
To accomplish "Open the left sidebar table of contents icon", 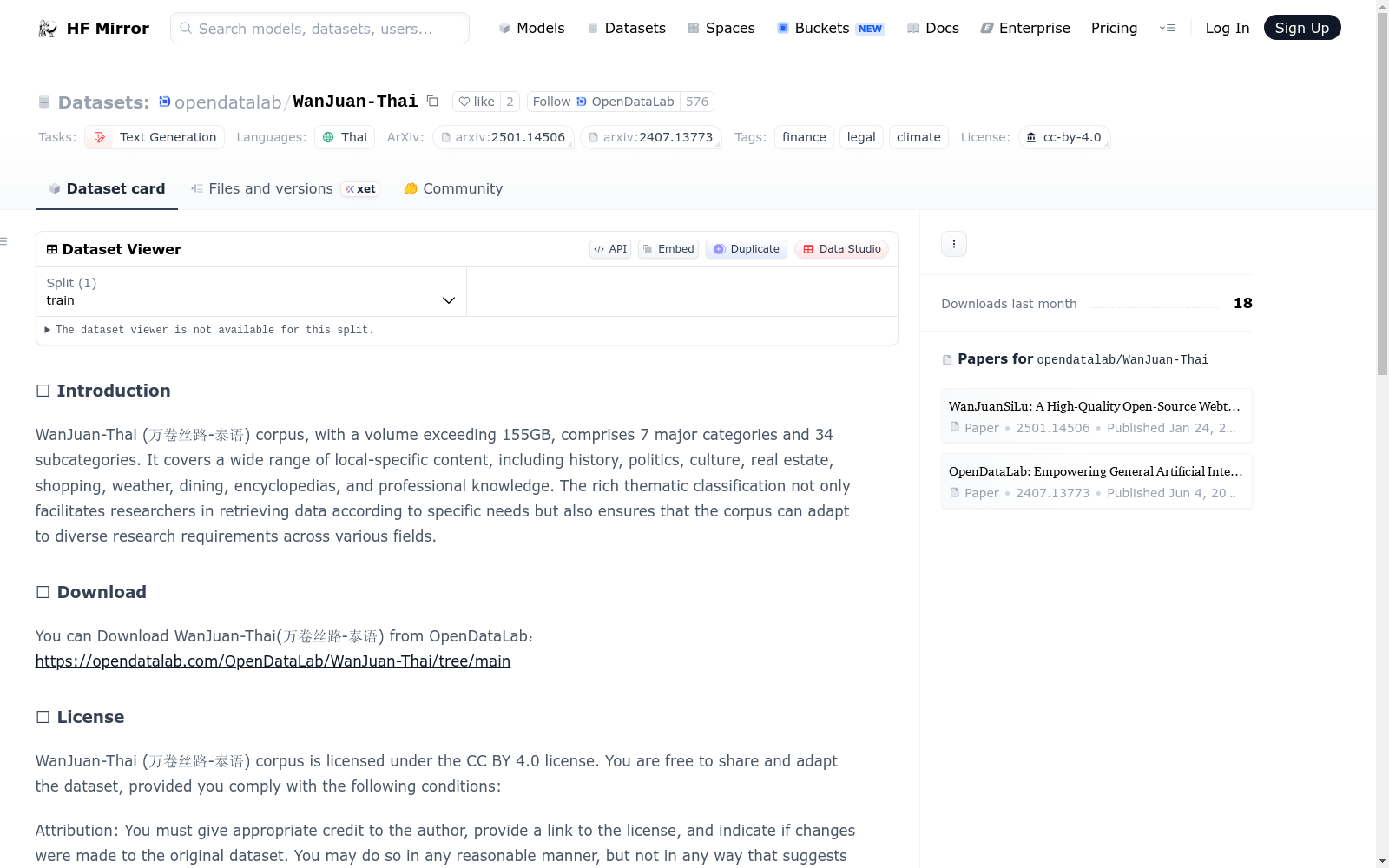I will pyautogui.click(x=4, y=241).
